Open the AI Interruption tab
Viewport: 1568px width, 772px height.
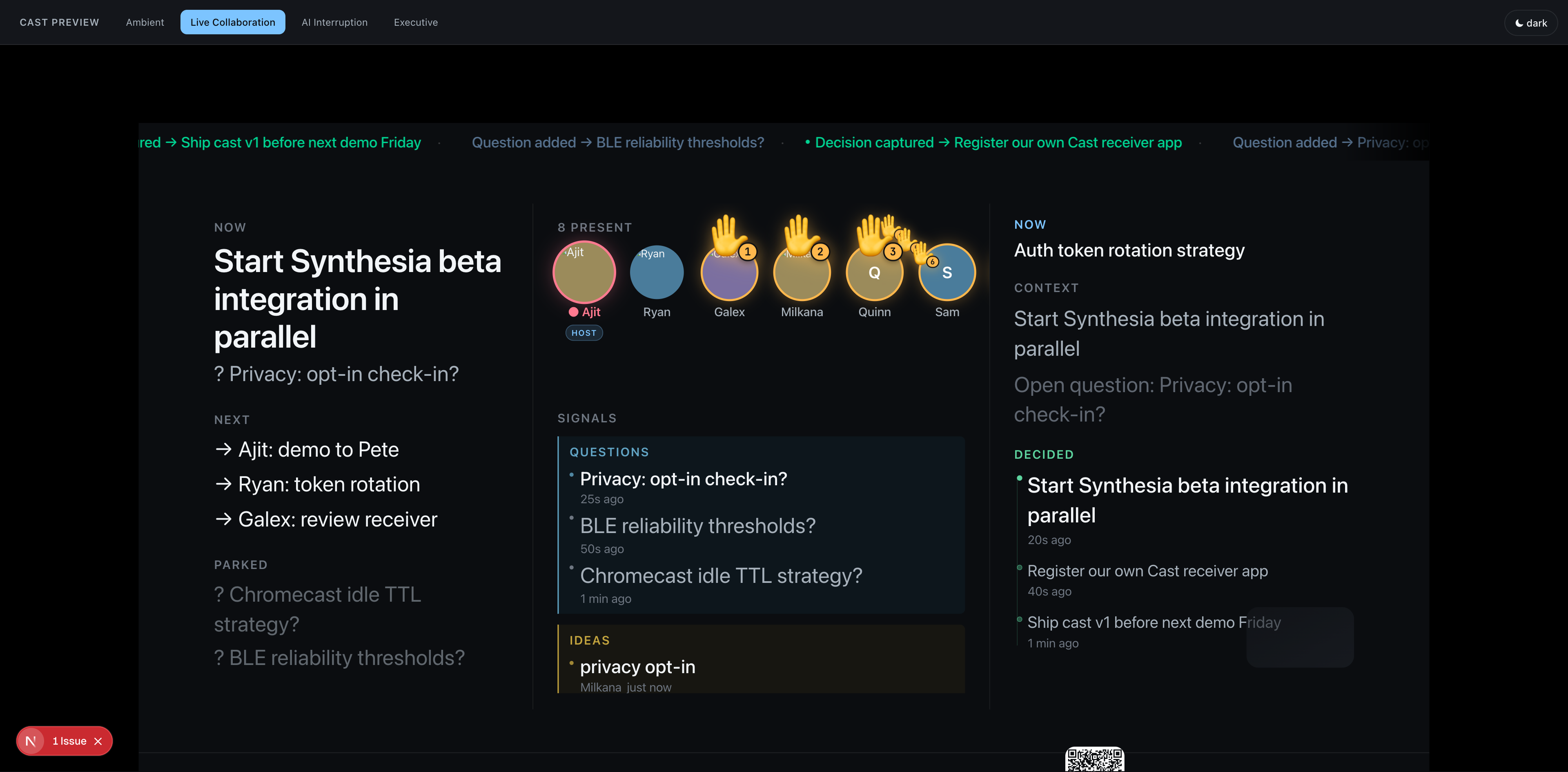[x=335, y=22]
